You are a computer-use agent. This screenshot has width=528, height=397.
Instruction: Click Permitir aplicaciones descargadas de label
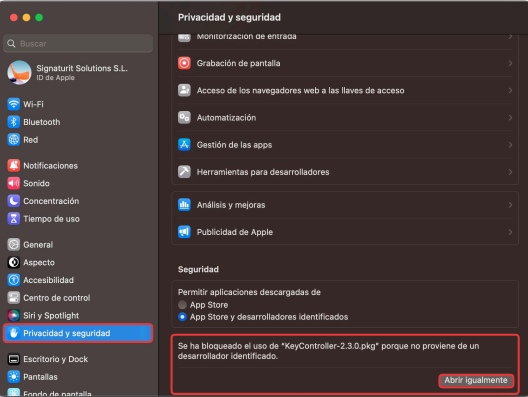tap(249, 292)
